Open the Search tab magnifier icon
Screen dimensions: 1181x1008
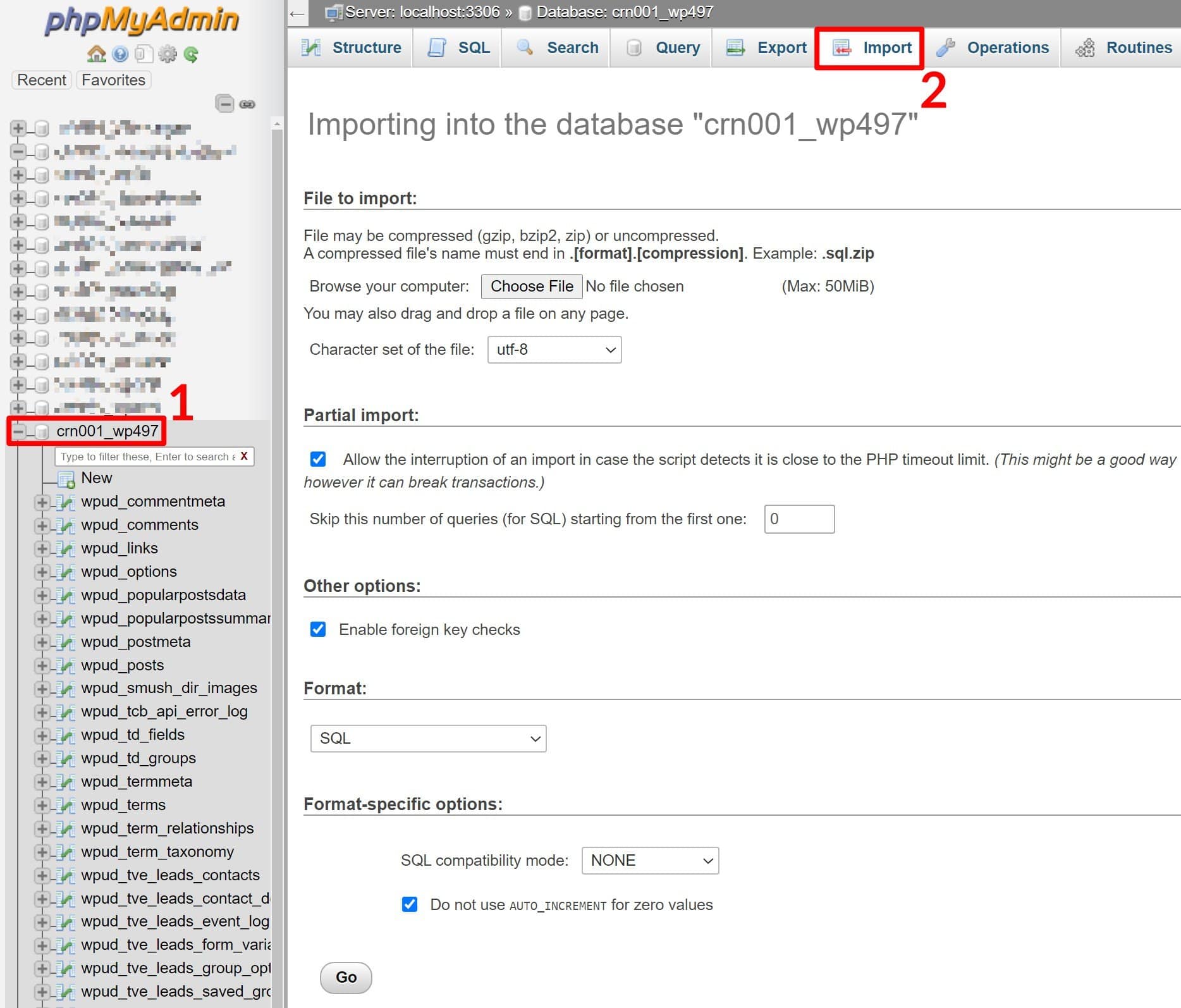click(523, 47)
